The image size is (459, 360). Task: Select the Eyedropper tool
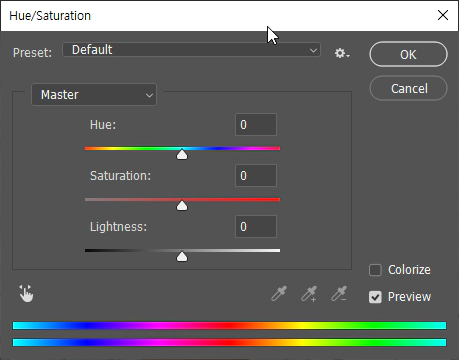pyautogui.click(x=279, y=293)
